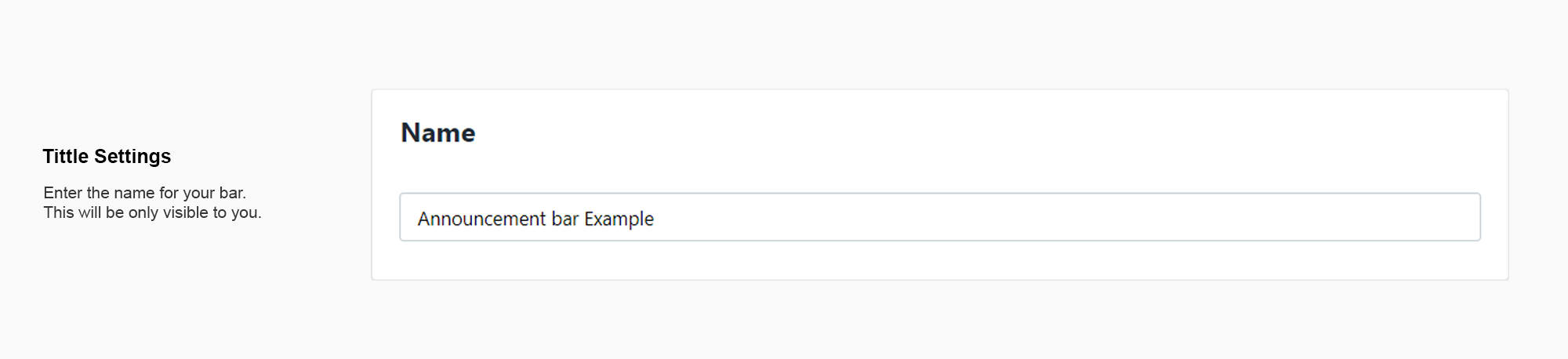This screenshot has width=1568, height=359.
Task: Click the word "visible" in the description
Action: point(185,212)
